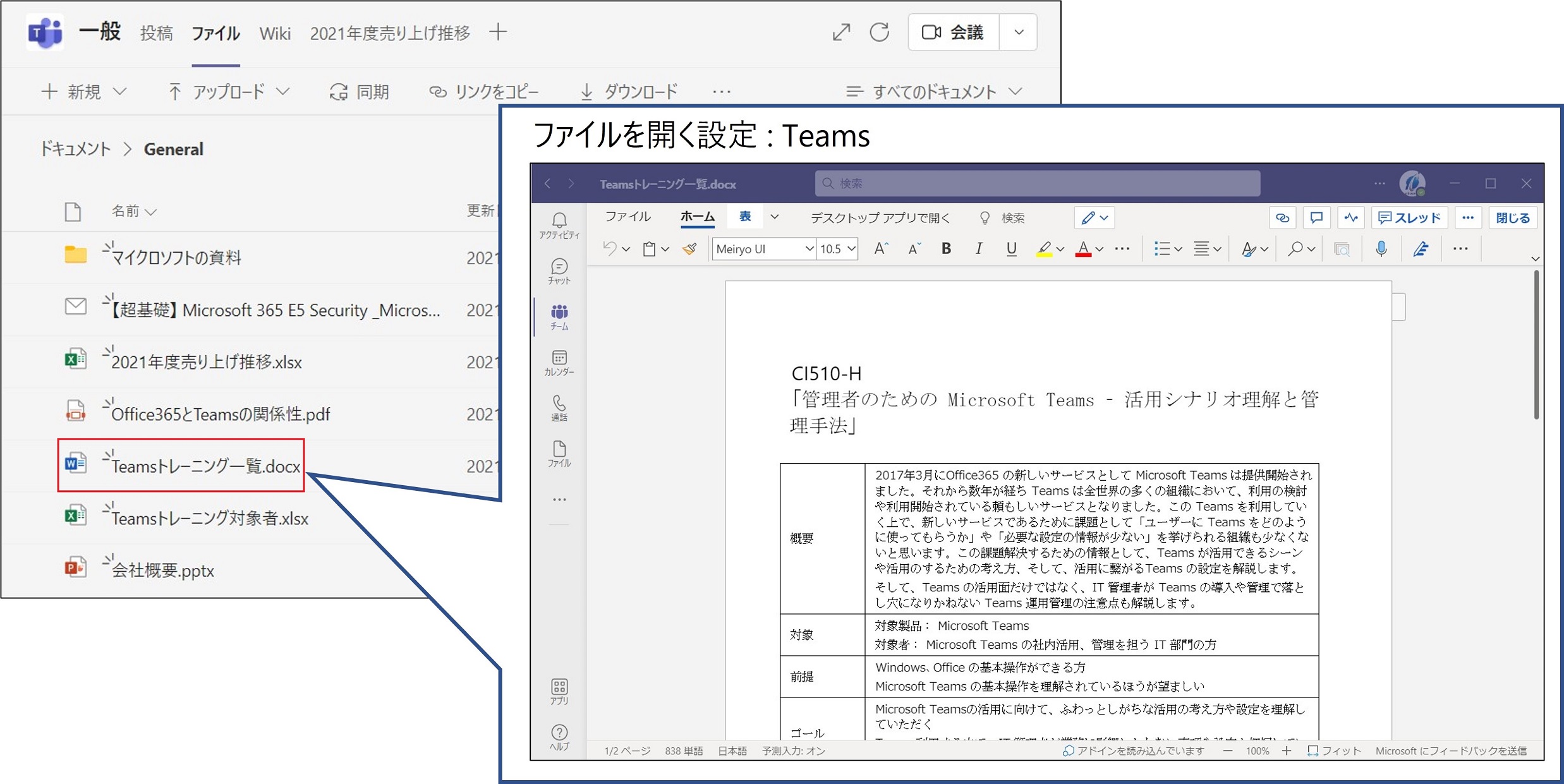Screen dimensions: 1564x784
Task: Open the ファイル ribbon tab in Word
Action: point(627,217)
